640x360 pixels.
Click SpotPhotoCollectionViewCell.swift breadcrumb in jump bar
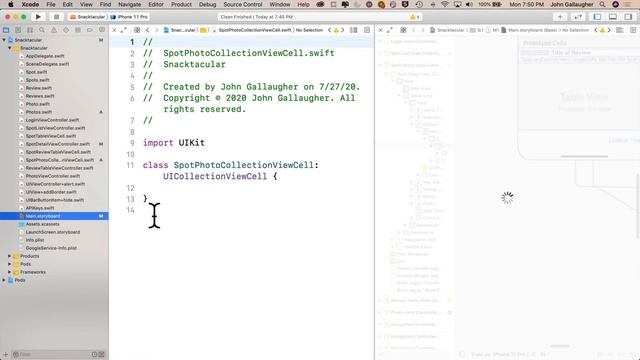255,30
